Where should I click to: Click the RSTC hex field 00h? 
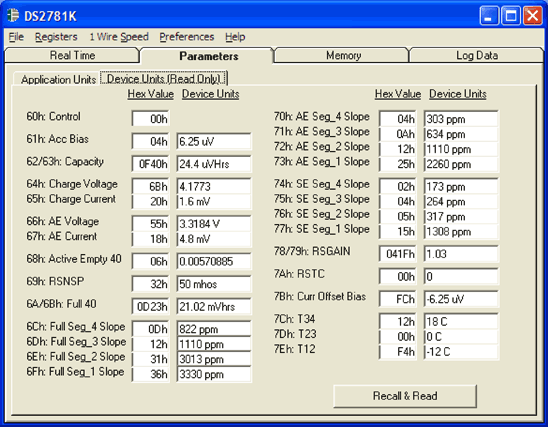[x=398, y=276]
